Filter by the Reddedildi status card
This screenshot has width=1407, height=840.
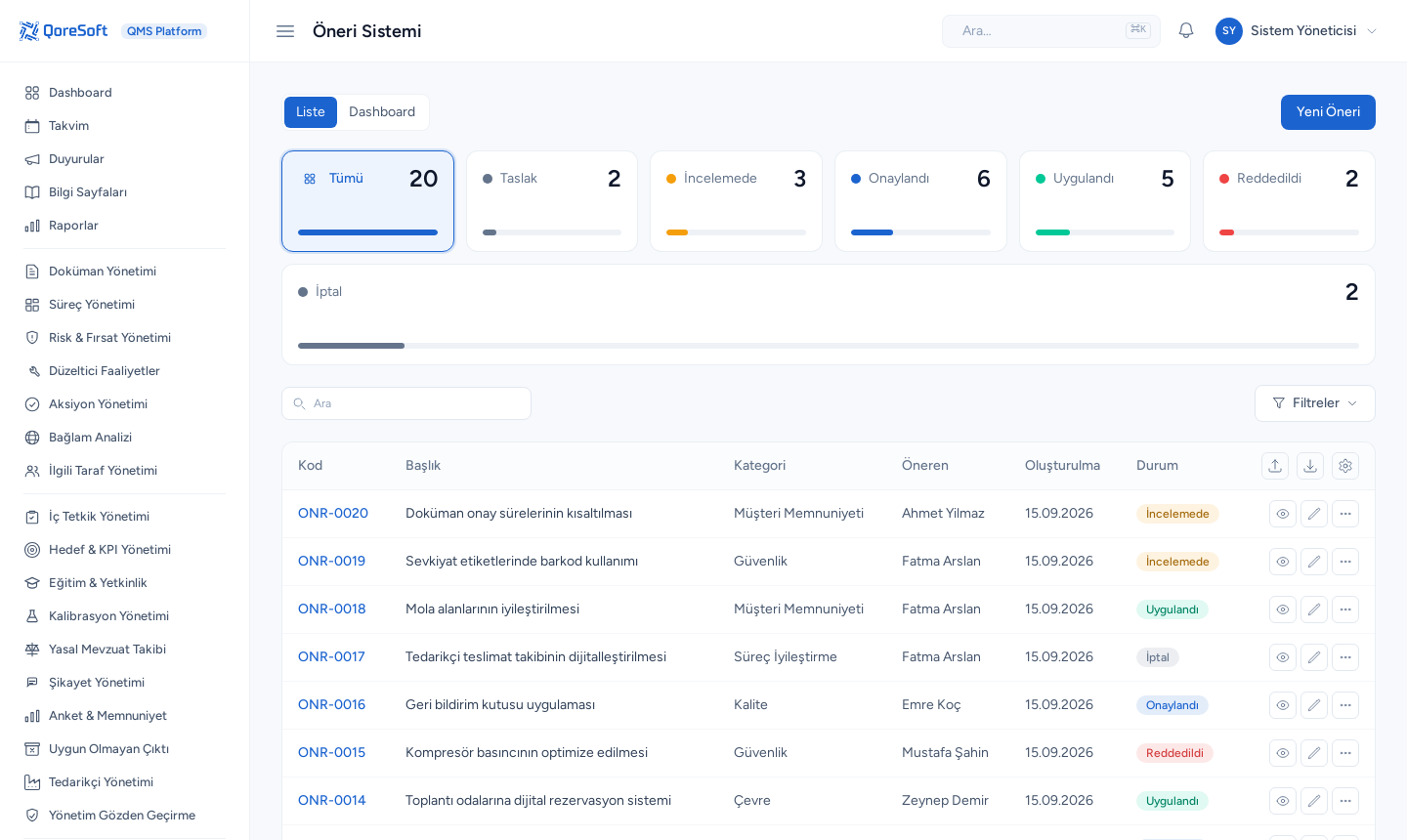[x=1289, y=201]
